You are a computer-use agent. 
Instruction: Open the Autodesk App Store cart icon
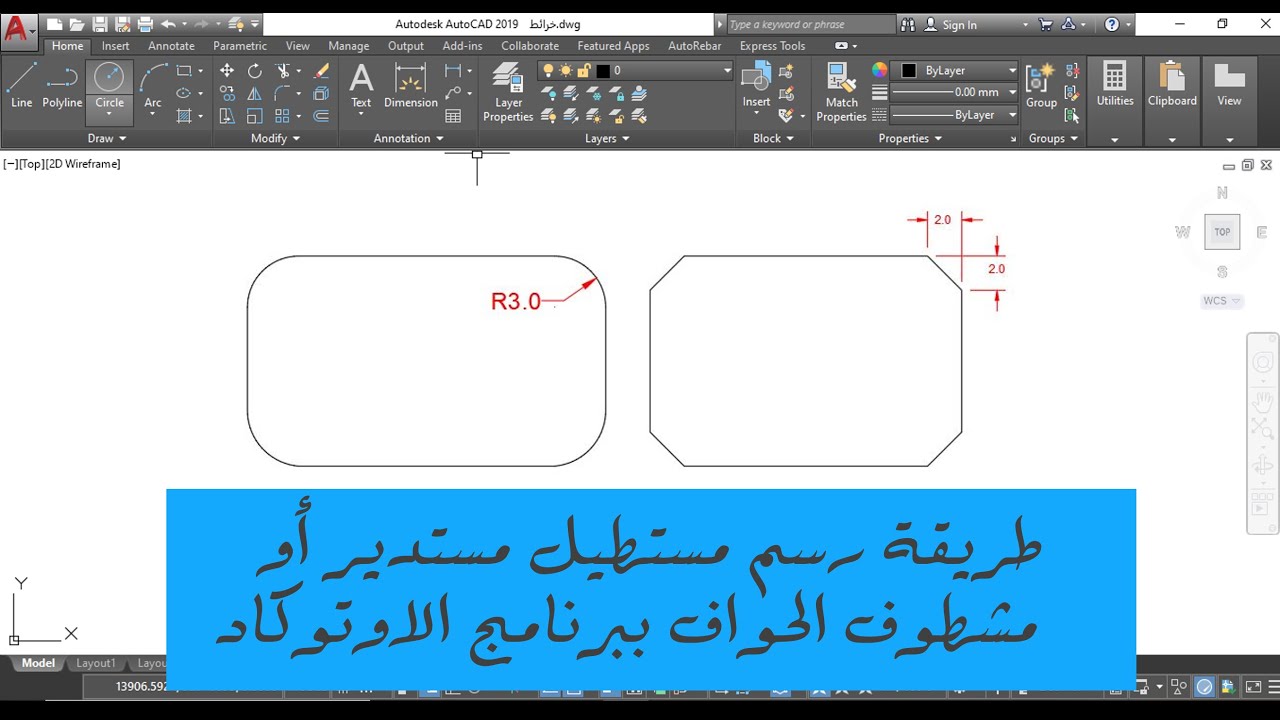point(1045,24)
